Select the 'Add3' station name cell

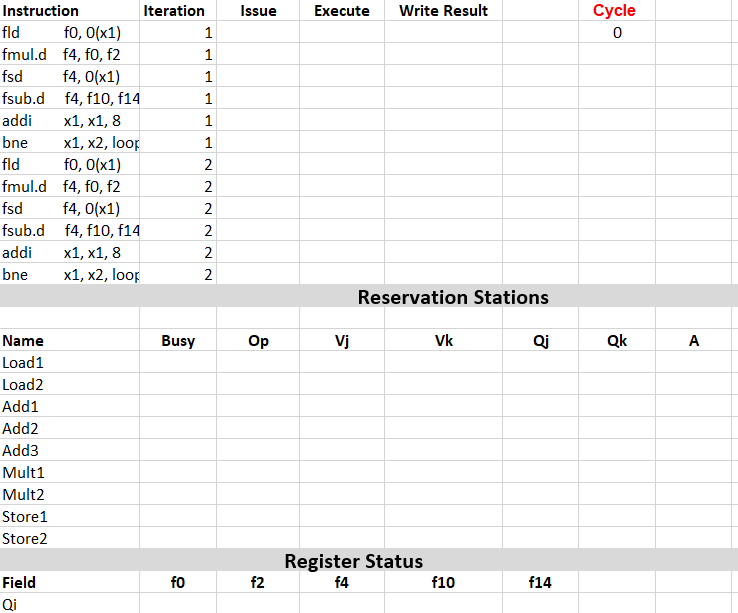pyautogui.click(x=70, y=451)
